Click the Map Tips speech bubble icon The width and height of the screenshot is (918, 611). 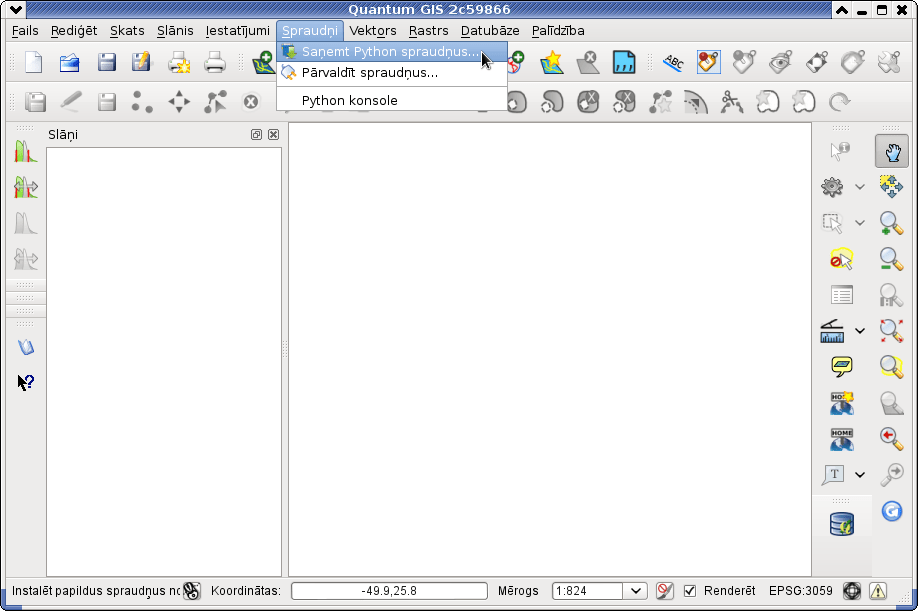point(841,366)
